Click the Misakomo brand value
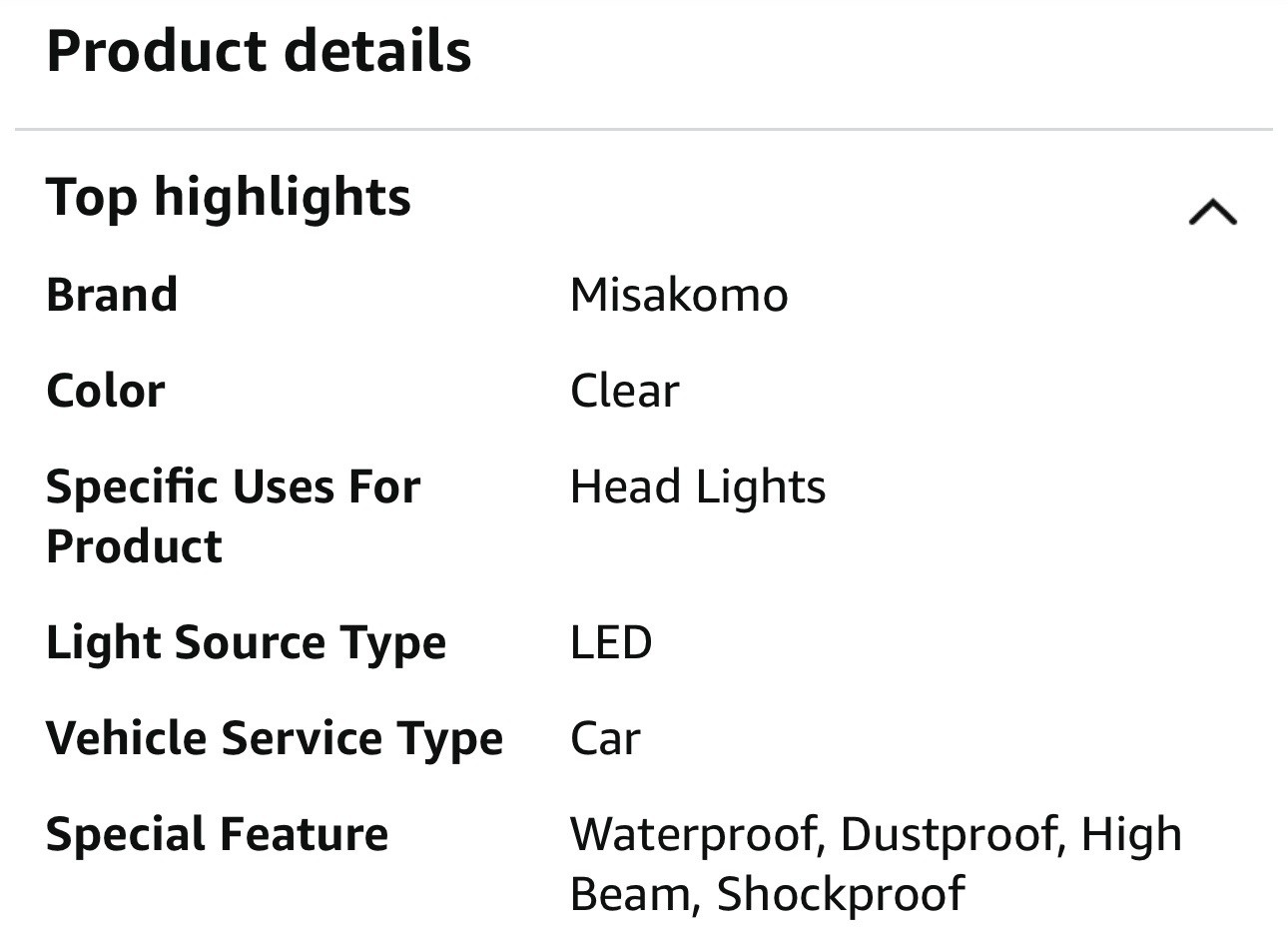 tap(679, 295)
